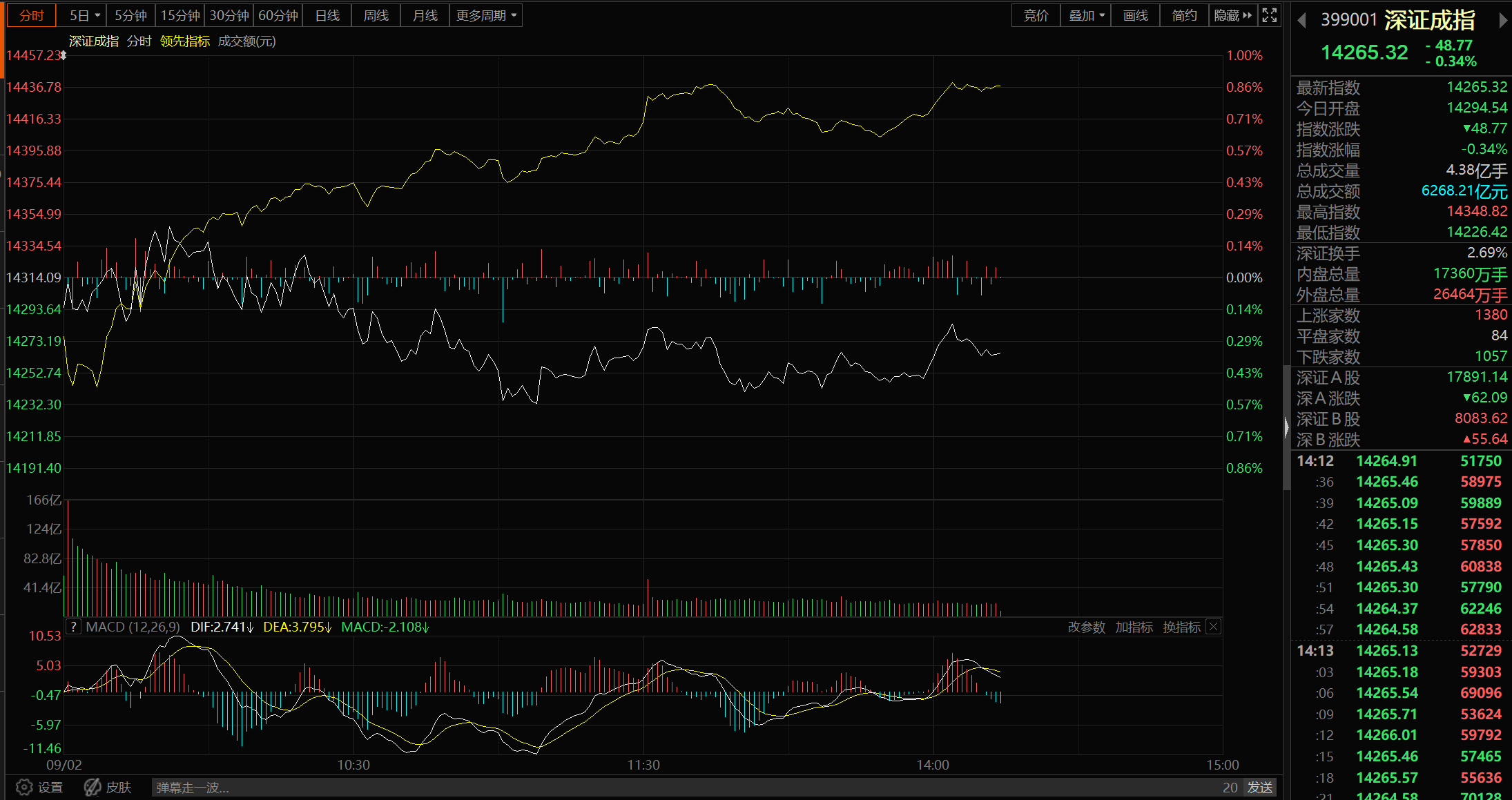The width and height of the screenshot is (1512, 800).
Task: Click the y-axis scale adjust arrows icon
Action: [x=63, y=55]
